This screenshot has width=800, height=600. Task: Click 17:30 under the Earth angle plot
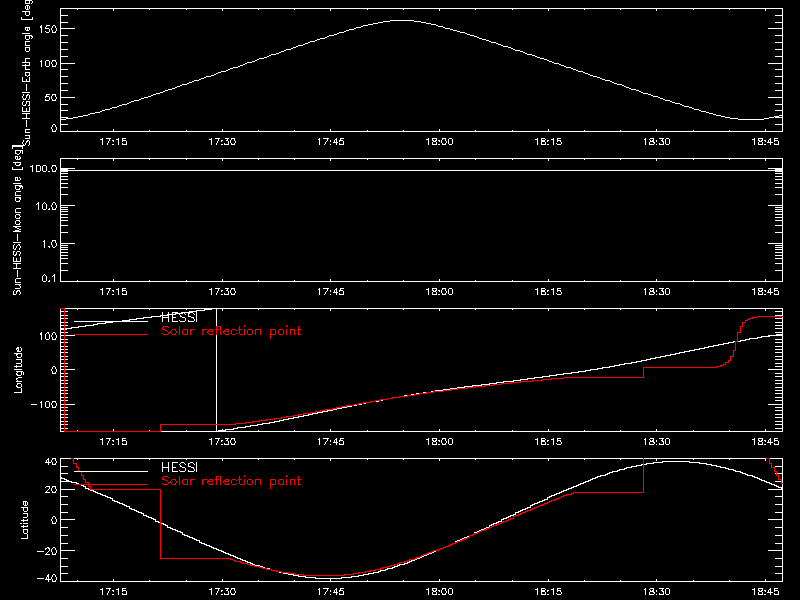222,141
